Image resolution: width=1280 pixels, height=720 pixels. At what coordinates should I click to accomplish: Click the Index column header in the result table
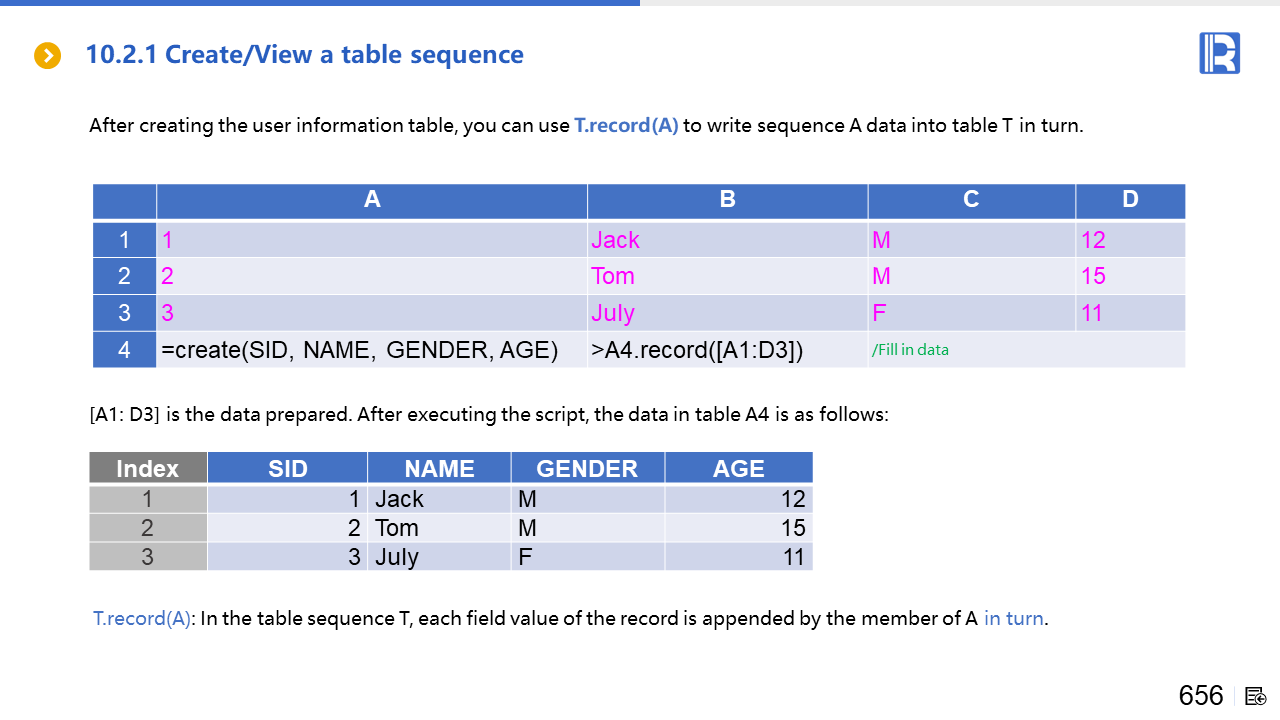(x=148, y=468)
